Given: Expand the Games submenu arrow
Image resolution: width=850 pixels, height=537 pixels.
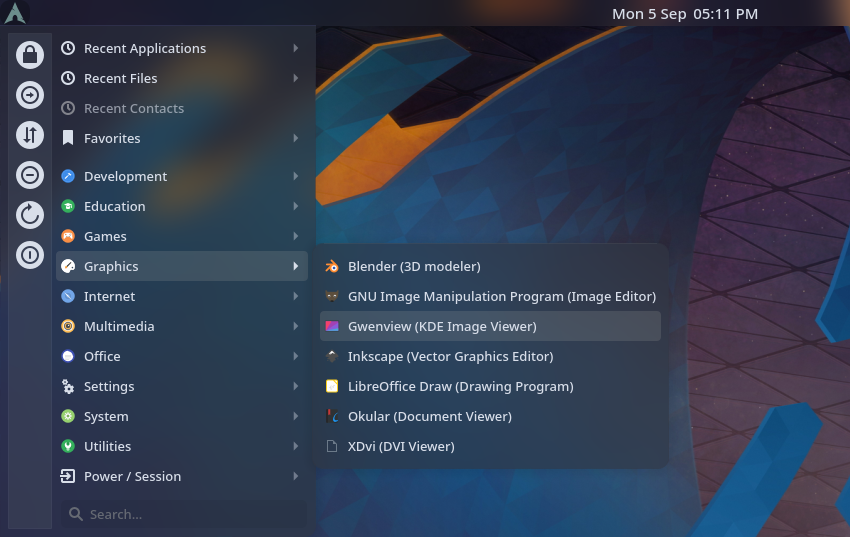Looking at the screenshot, I should click(296, 236).
